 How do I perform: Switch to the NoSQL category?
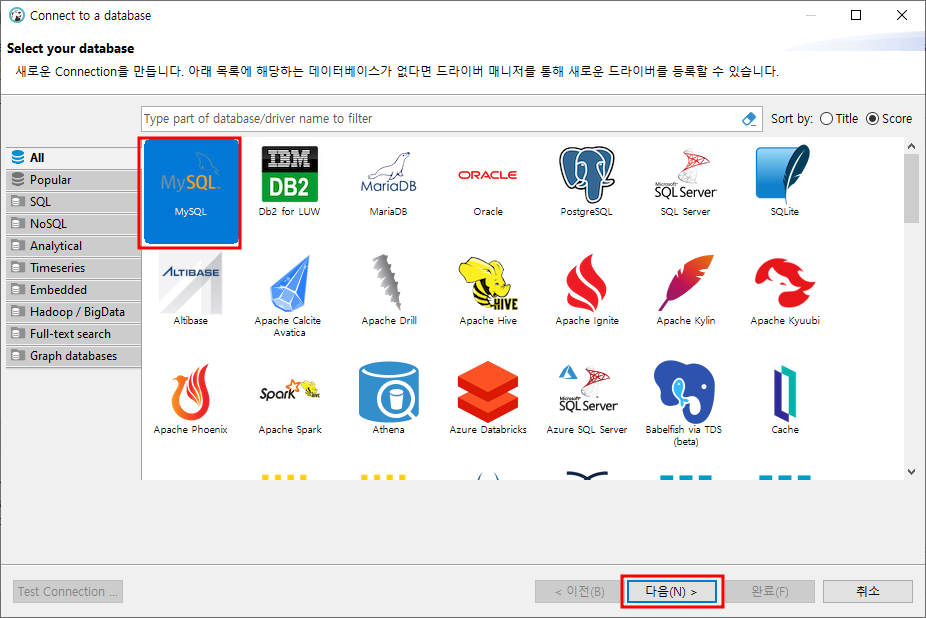point(74,224)
